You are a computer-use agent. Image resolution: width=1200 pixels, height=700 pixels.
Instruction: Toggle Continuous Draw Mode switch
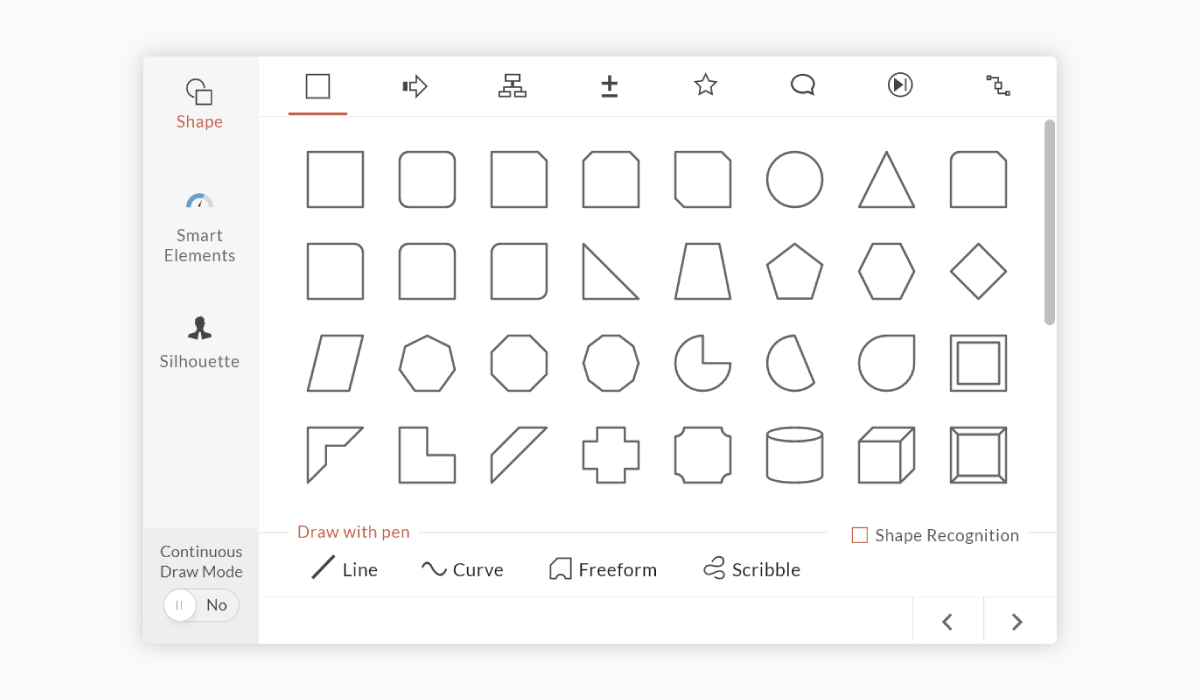coord(201,605)
